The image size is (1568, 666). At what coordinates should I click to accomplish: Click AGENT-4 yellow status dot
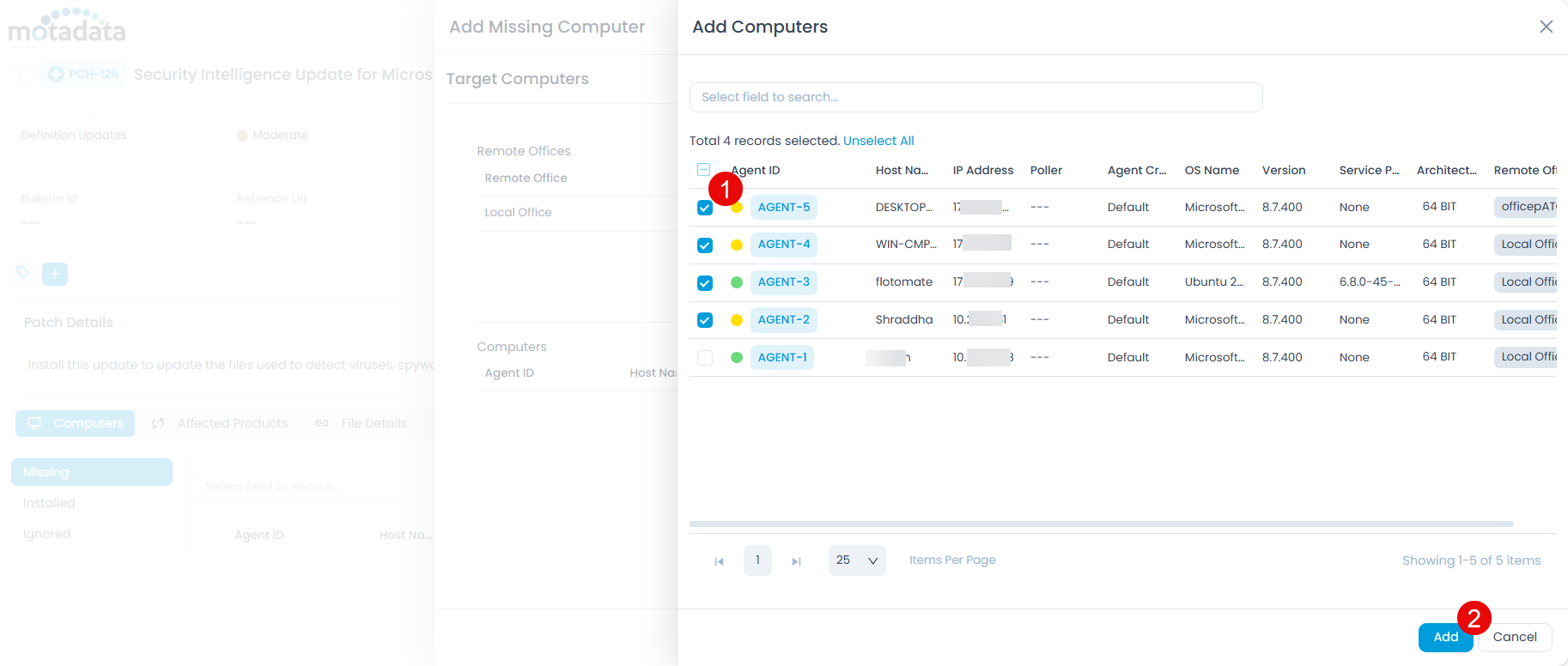737,245
